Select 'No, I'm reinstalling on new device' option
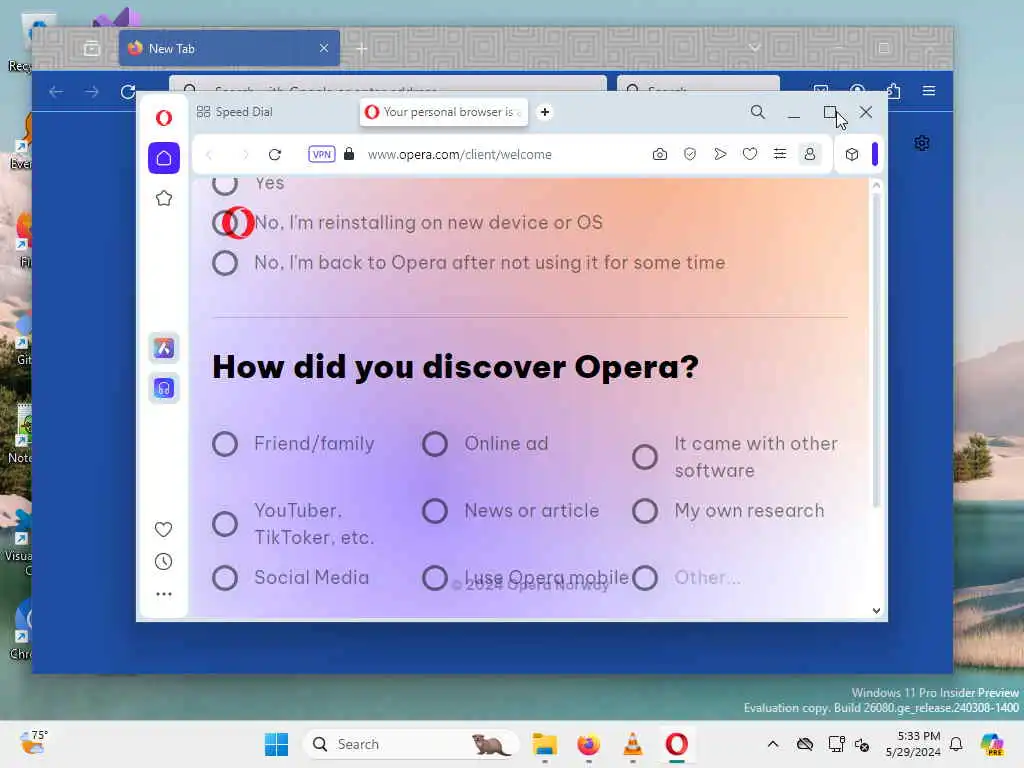 225,223
